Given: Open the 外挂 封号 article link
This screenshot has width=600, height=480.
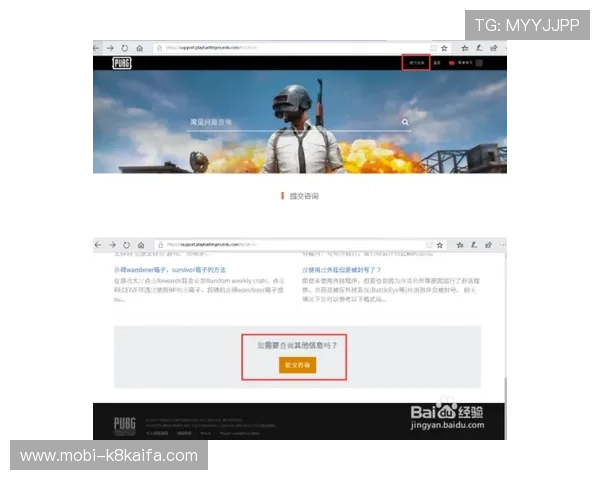Looking at the screenshot, I should point(341,270).
